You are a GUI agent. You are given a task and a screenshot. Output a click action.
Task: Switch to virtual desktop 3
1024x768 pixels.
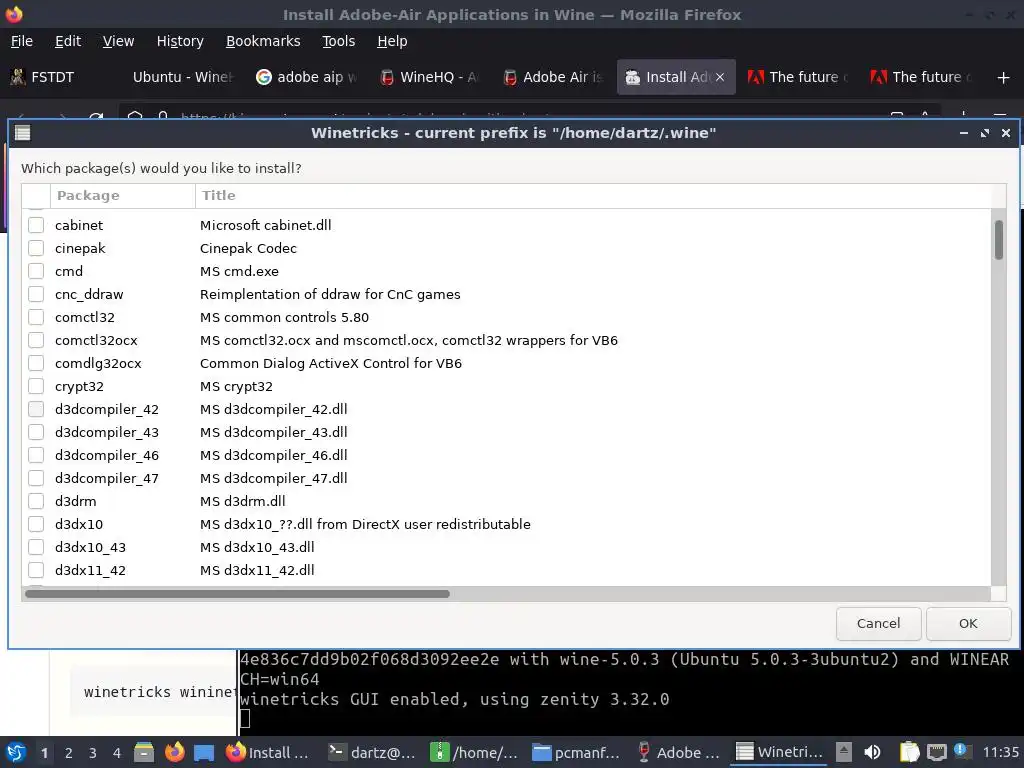[x=93, y=753]
